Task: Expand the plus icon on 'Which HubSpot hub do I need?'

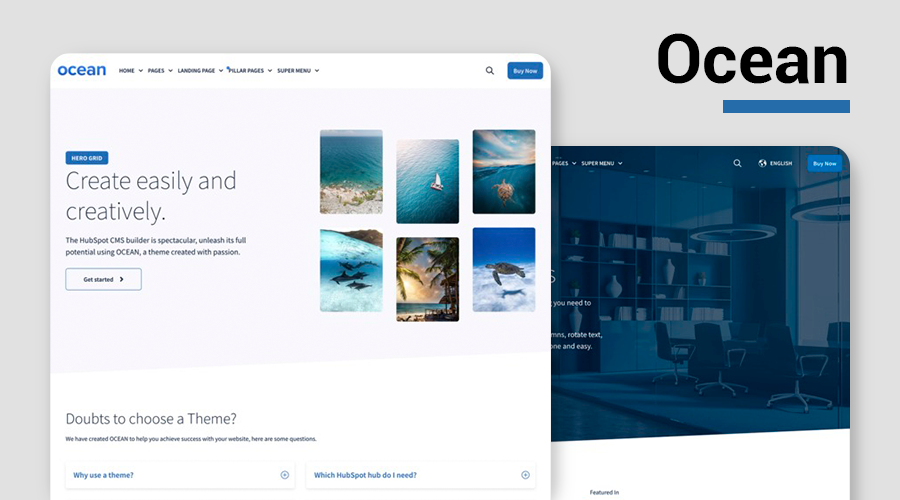Action: (x=525, y=475)
